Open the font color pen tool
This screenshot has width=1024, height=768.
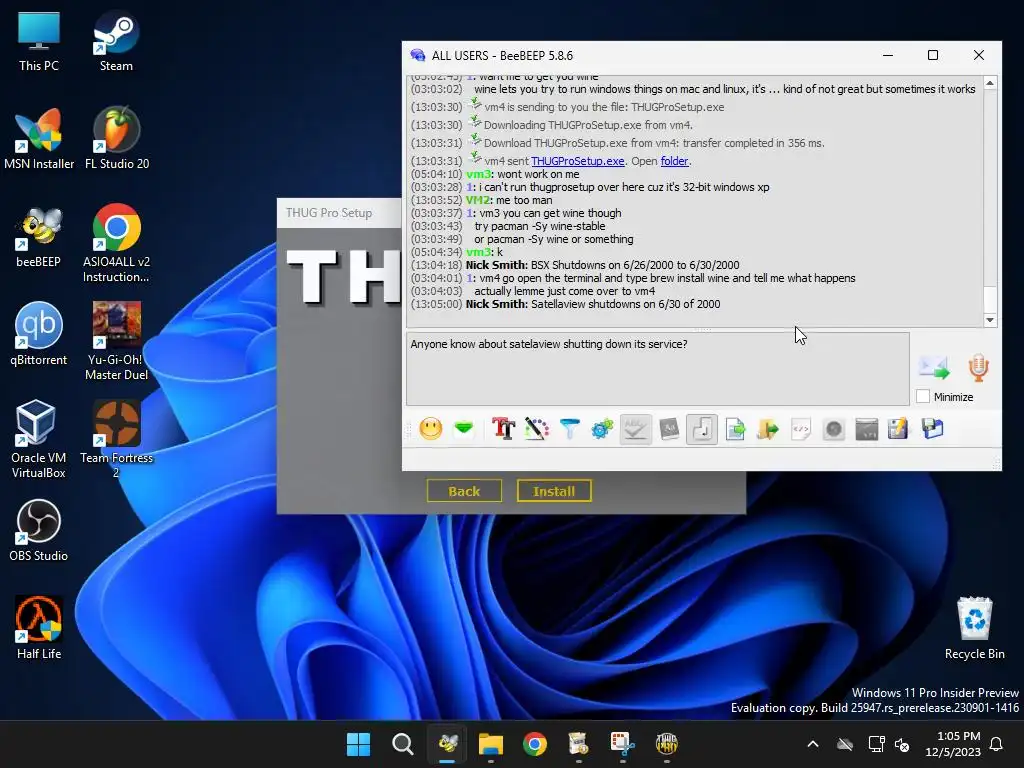pyautogui.click(x=537, y=429)
